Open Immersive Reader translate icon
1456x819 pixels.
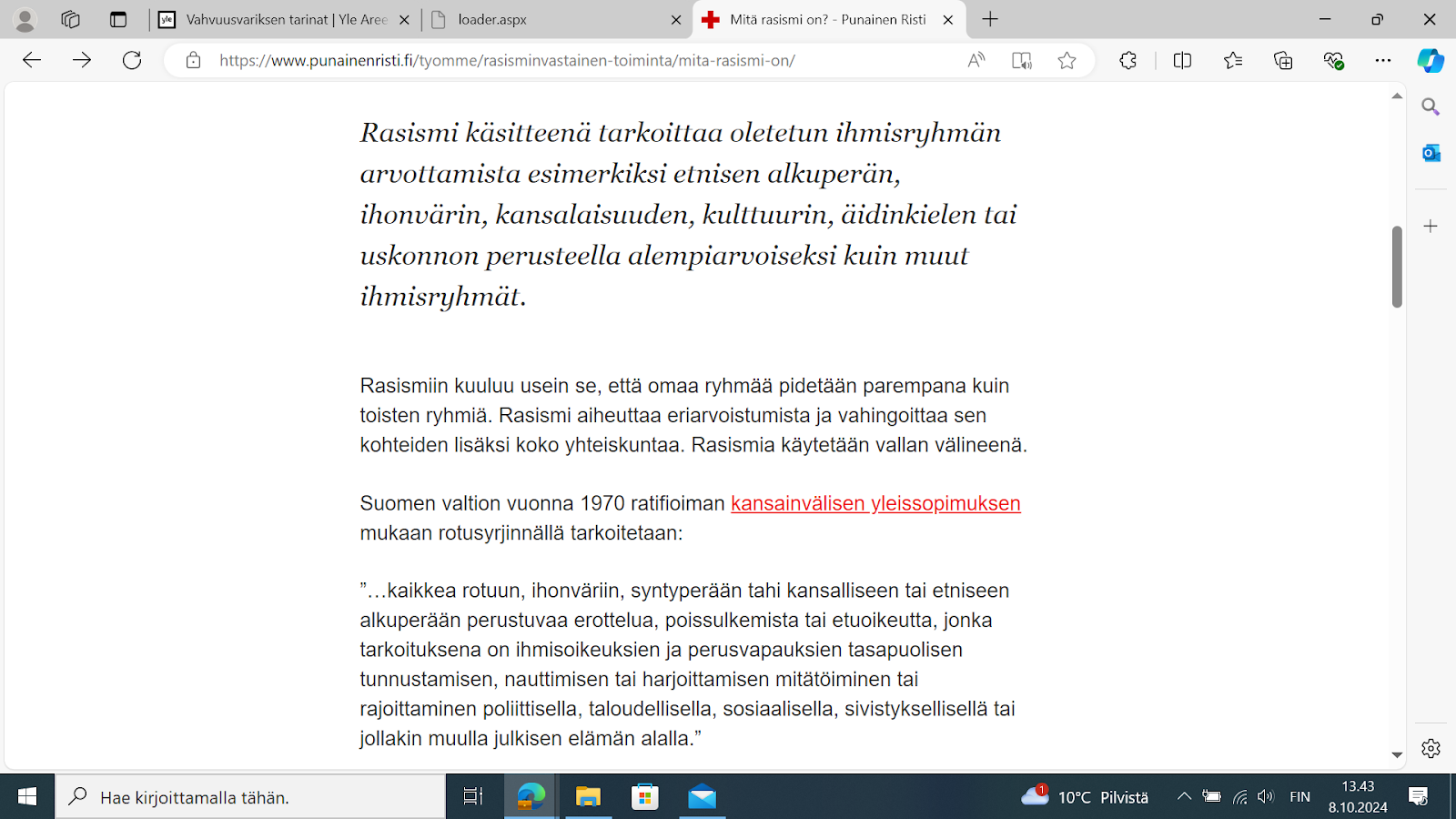point(1022,60)
